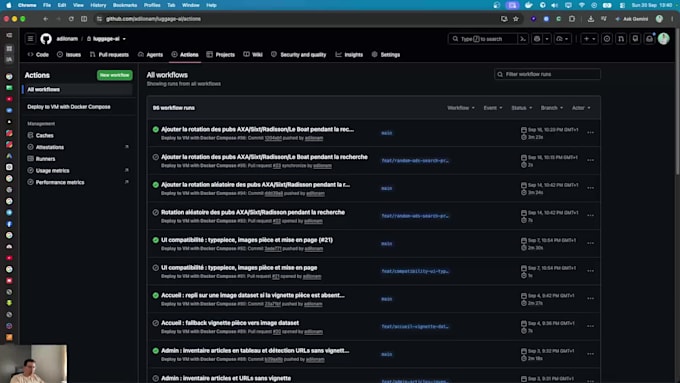The width and height of the screenshot is (680, 383).
Task: Expand the create new plus dropdown
Action: pyautogui.click(x=589, y=39)
